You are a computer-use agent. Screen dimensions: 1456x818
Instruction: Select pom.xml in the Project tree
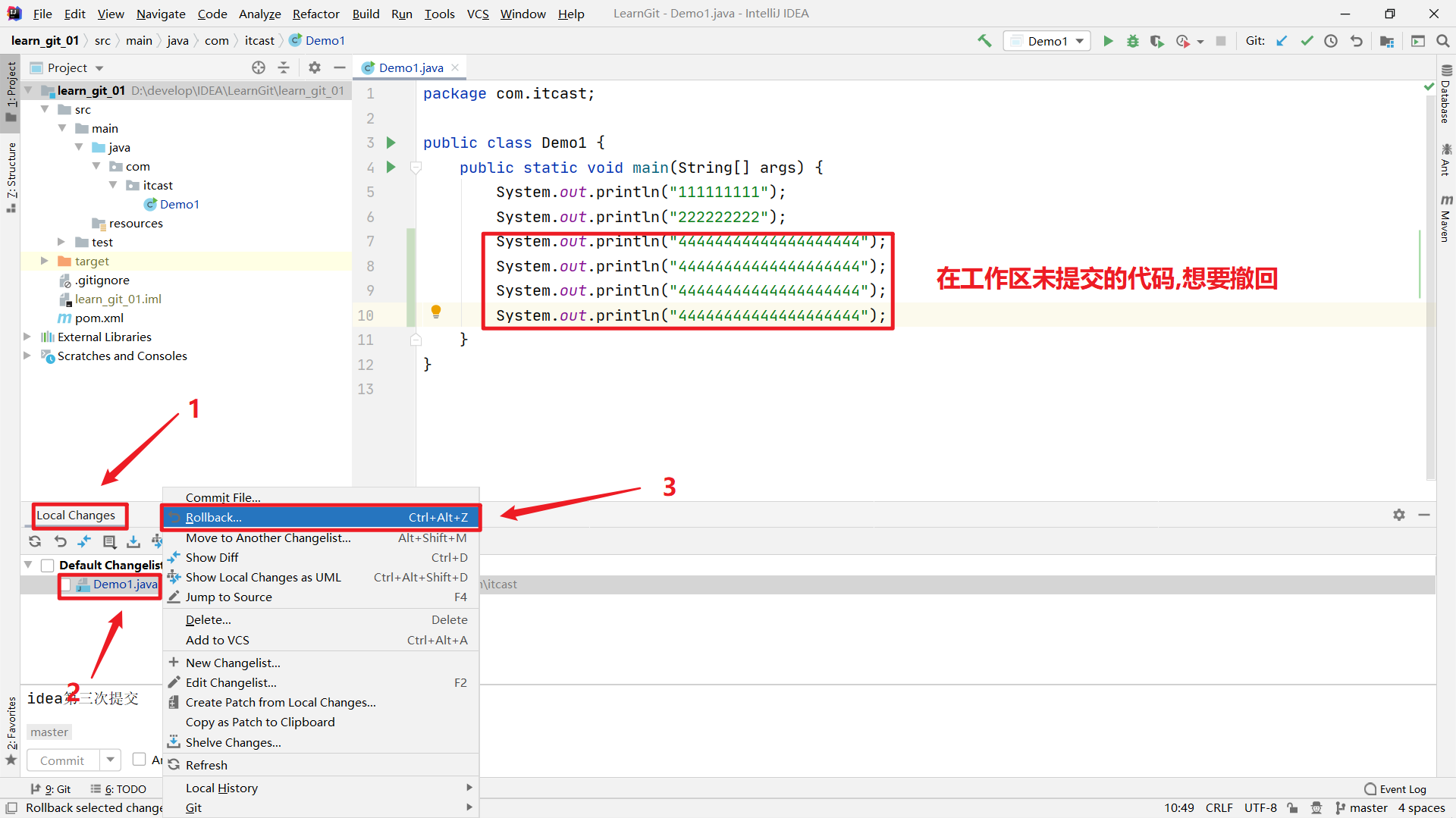click(99, 318)
